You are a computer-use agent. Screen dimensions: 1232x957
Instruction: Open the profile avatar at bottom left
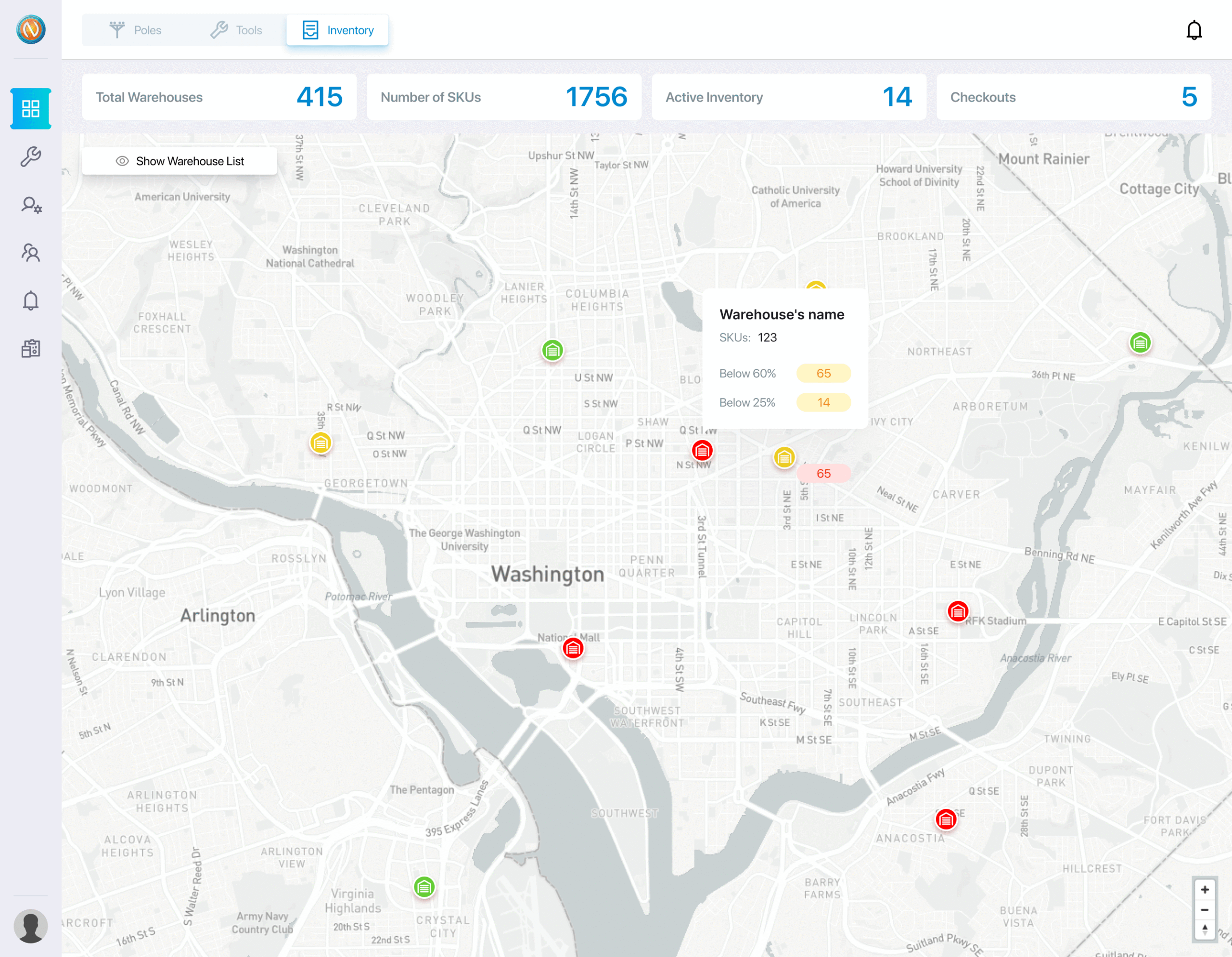coord(31,926)
